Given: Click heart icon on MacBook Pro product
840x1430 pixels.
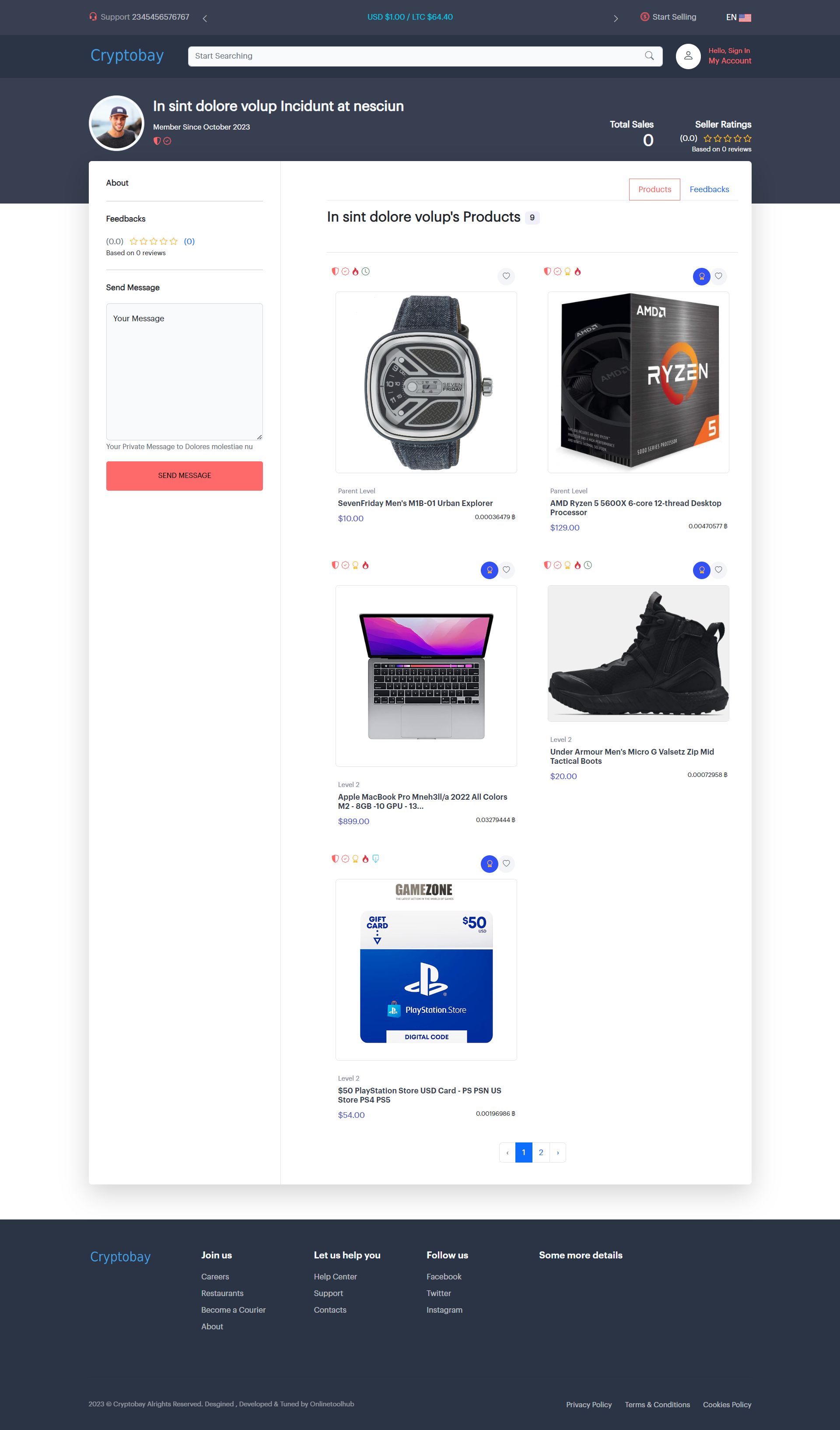Looking at the screenshot, I should click(x=506, y=570).
